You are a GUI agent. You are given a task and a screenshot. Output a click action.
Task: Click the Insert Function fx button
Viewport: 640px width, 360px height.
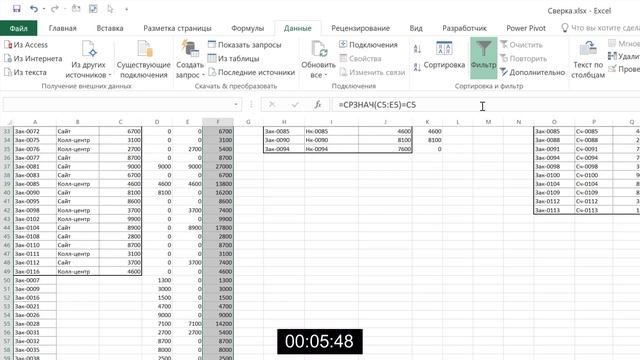pos(318,105)
